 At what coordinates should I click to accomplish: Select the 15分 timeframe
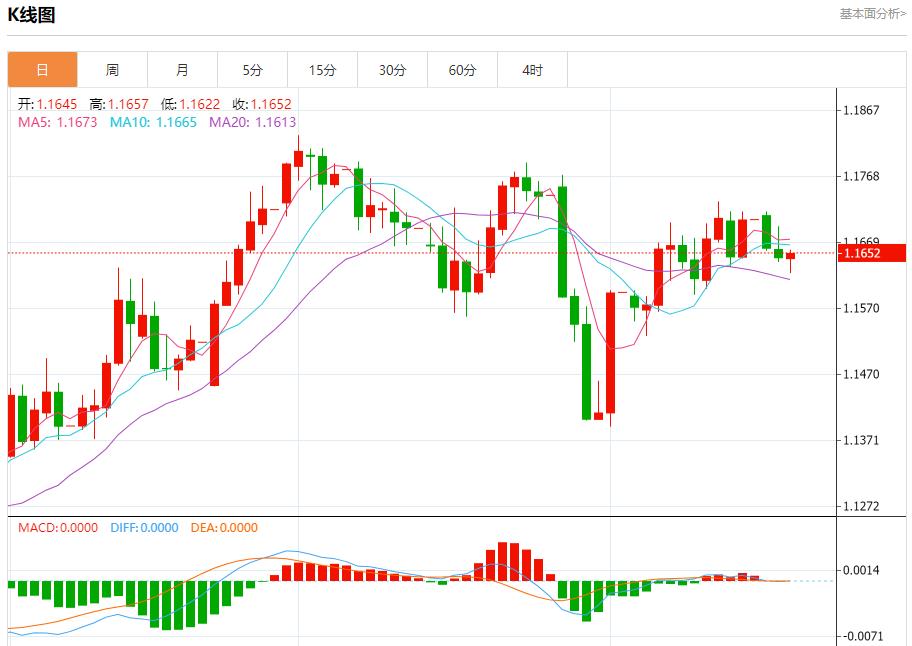point(322,70)
